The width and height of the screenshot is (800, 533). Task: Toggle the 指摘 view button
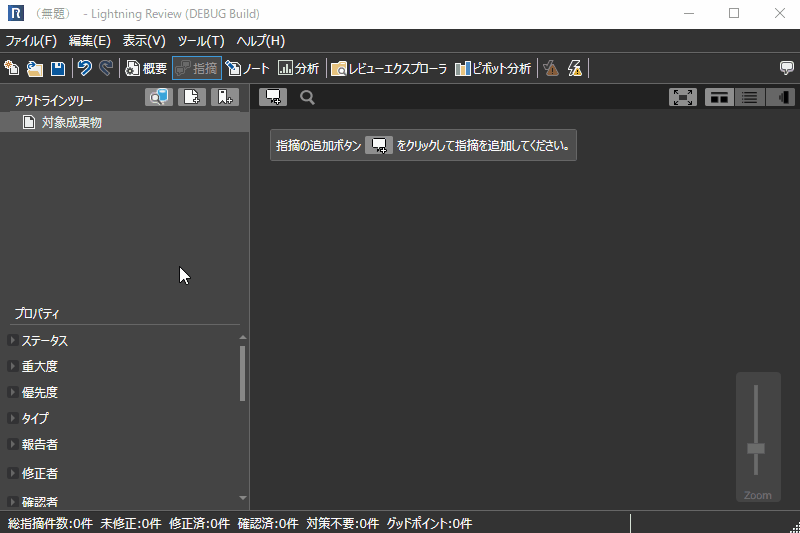197,68
